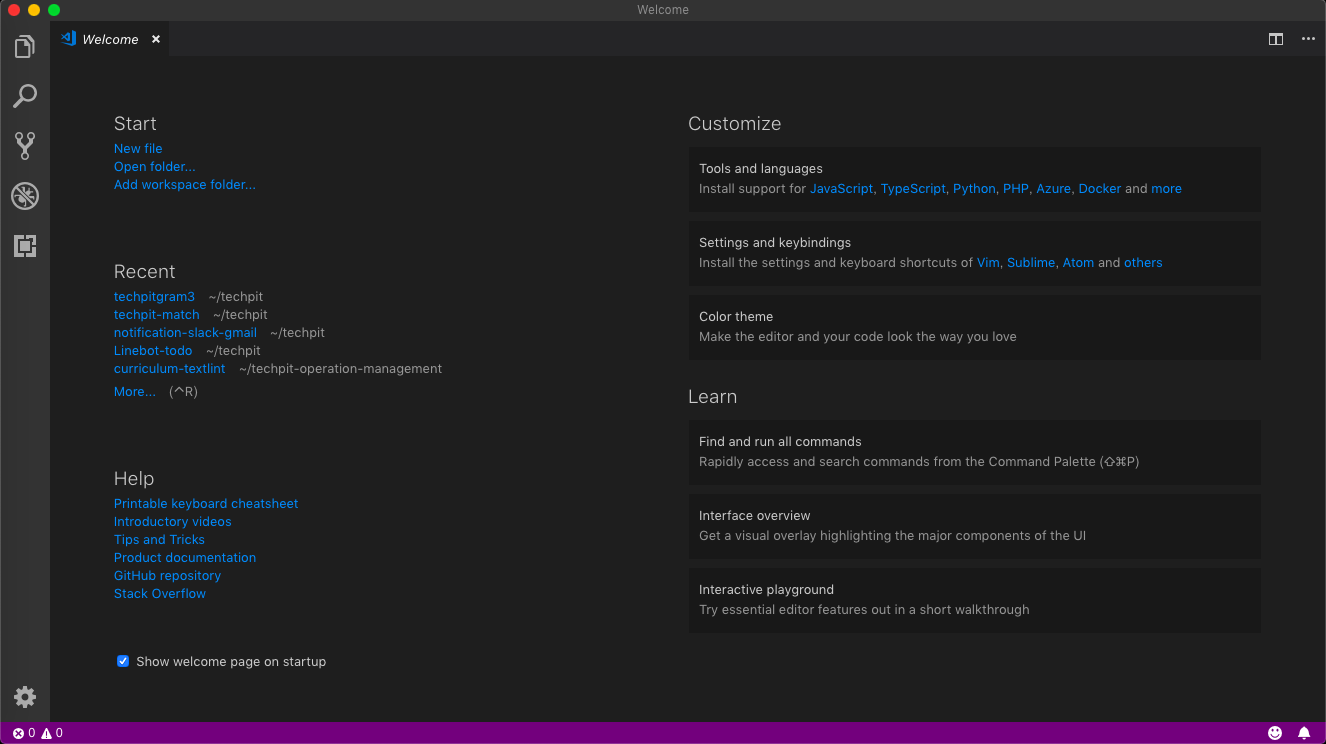Open the Explorer view in activity bar
This screenshot has width=1326, height=744.
point(25,47)
